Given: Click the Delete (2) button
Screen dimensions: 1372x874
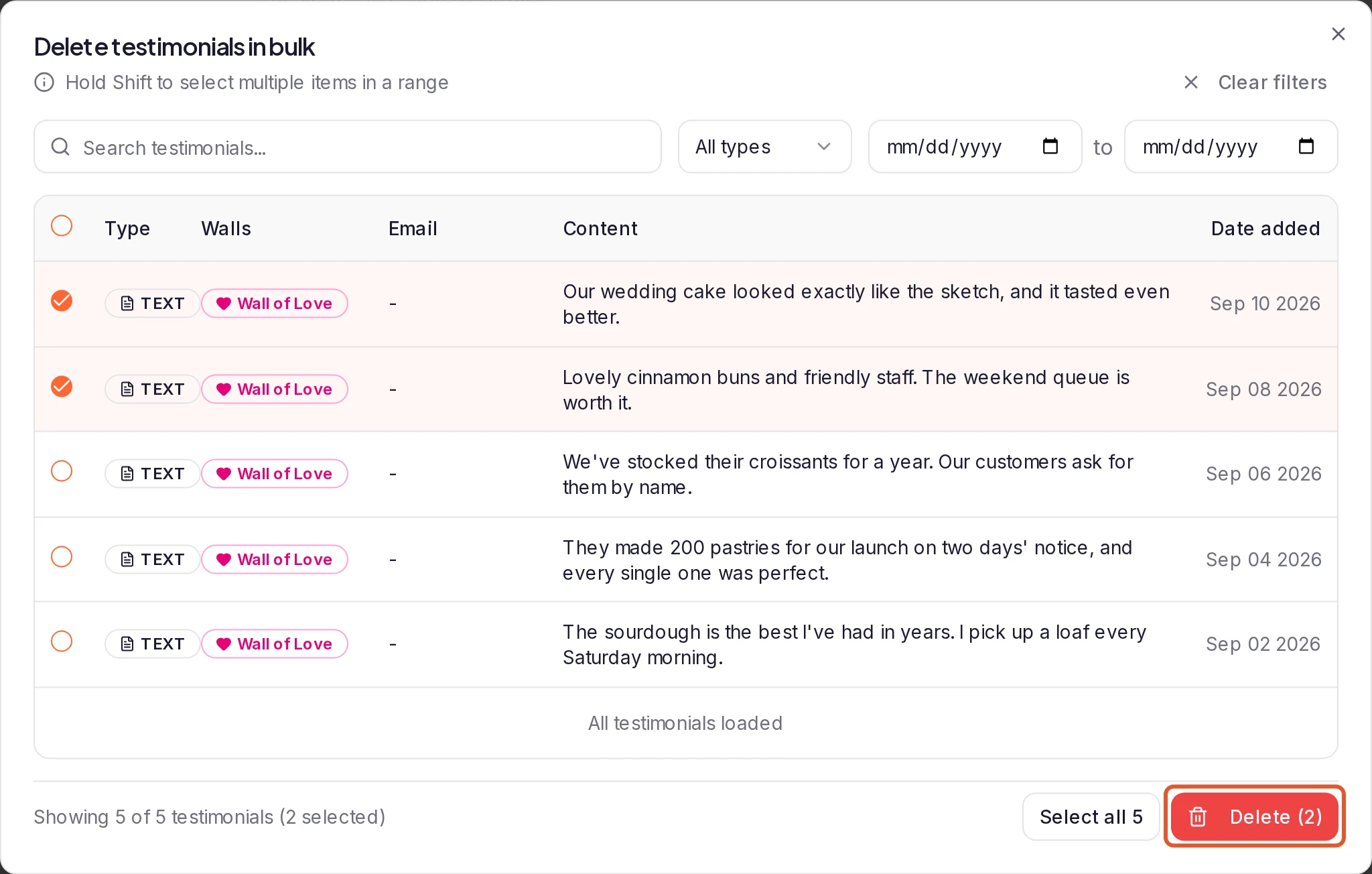Looking at the screenshot, I should click(x=1255, y=816).
